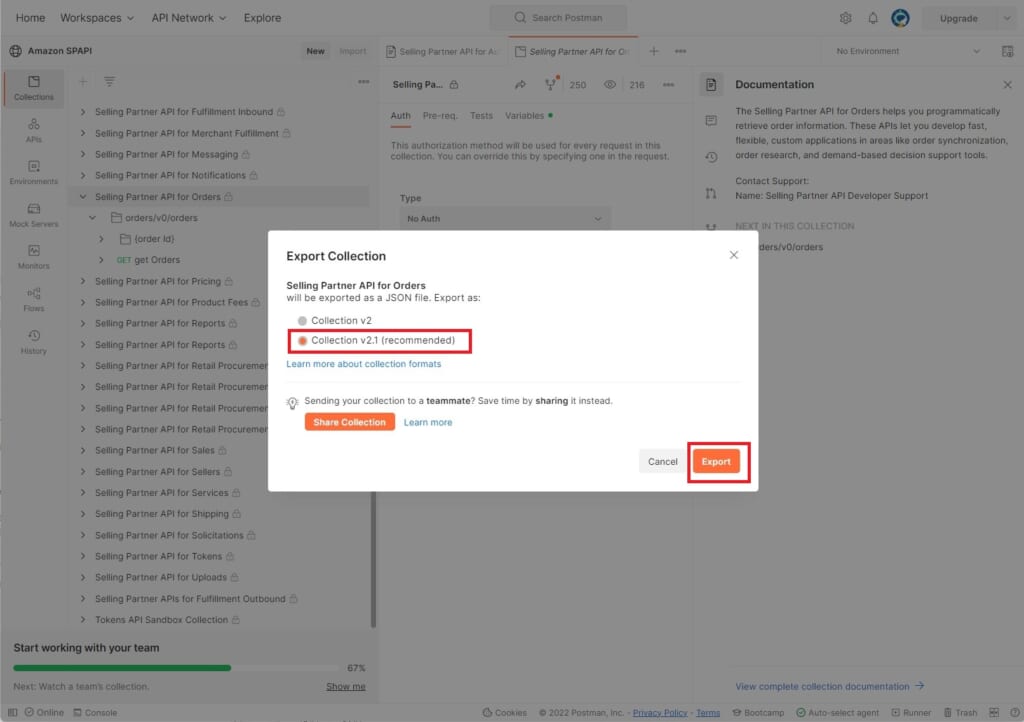Switch to the Pre-req. tab
Image resolution: width=1024 pixels, height=722 pixels.
[x=440, y=116]
